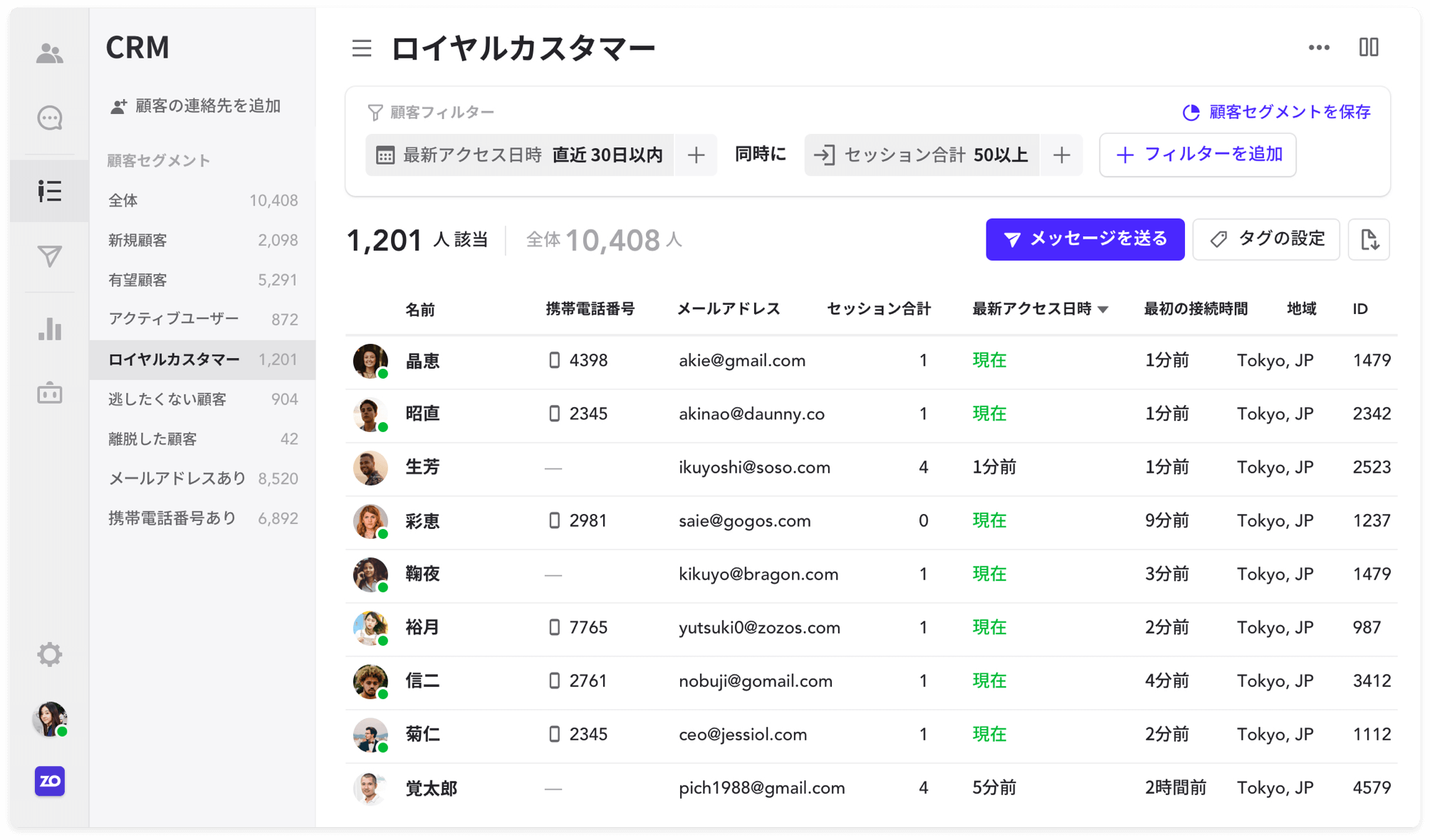Switch to the アクティブユーザー segment
The image size is (1430, 840).
click(173, 319)
